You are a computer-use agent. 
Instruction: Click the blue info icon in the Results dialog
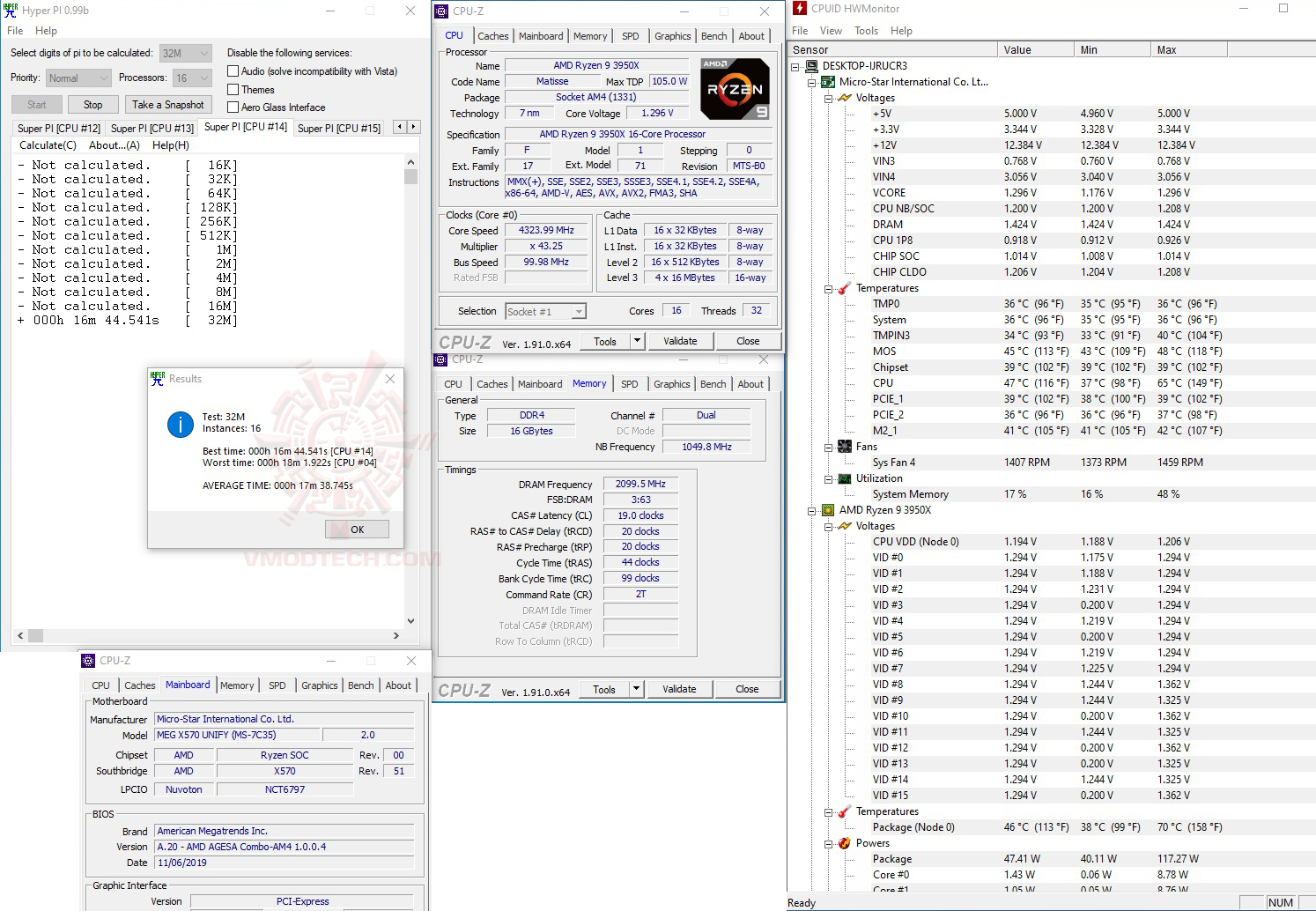point(180,424)
